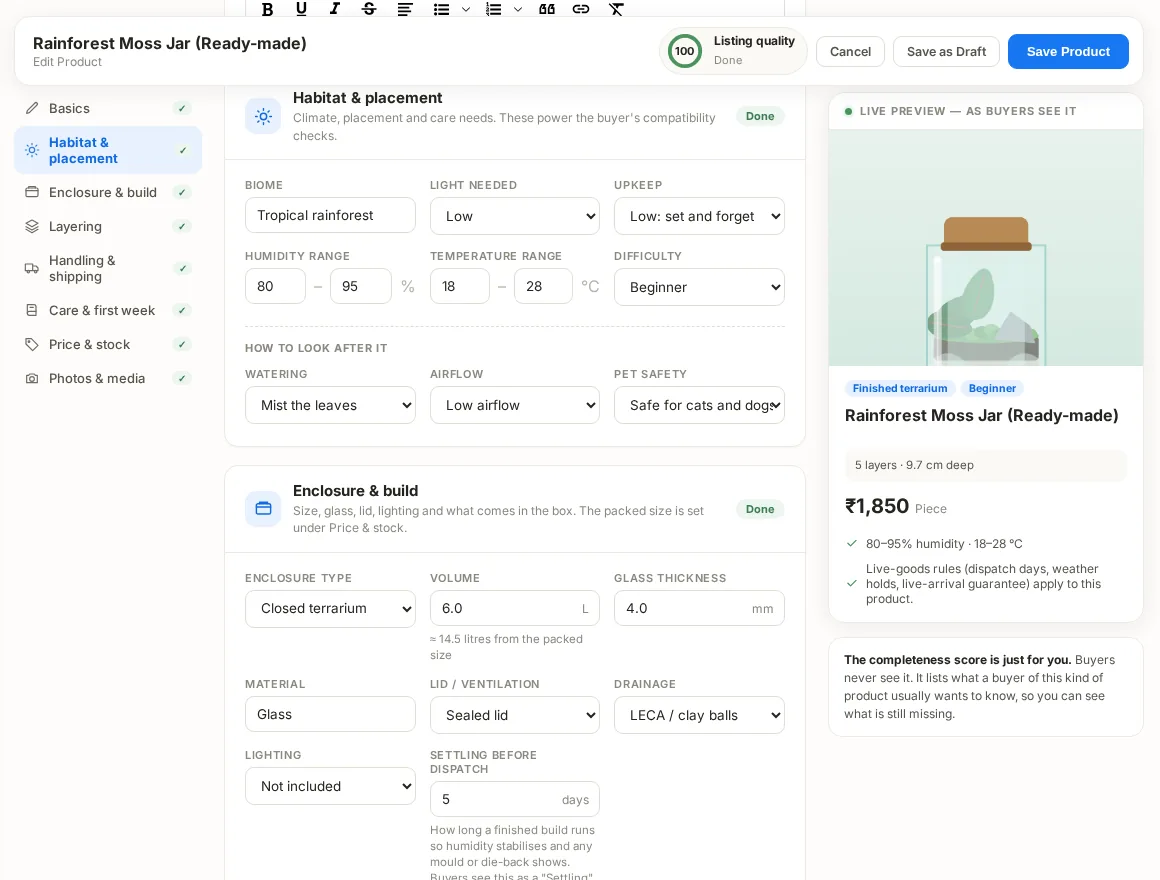
Task: Expand the bulleted list style chevron
Action: point(465,9)
